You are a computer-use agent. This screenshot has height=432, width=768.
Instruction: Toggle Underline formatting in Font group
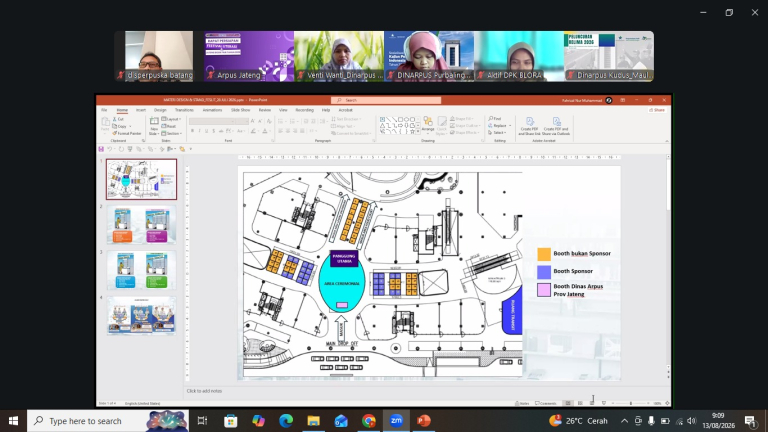206,131
